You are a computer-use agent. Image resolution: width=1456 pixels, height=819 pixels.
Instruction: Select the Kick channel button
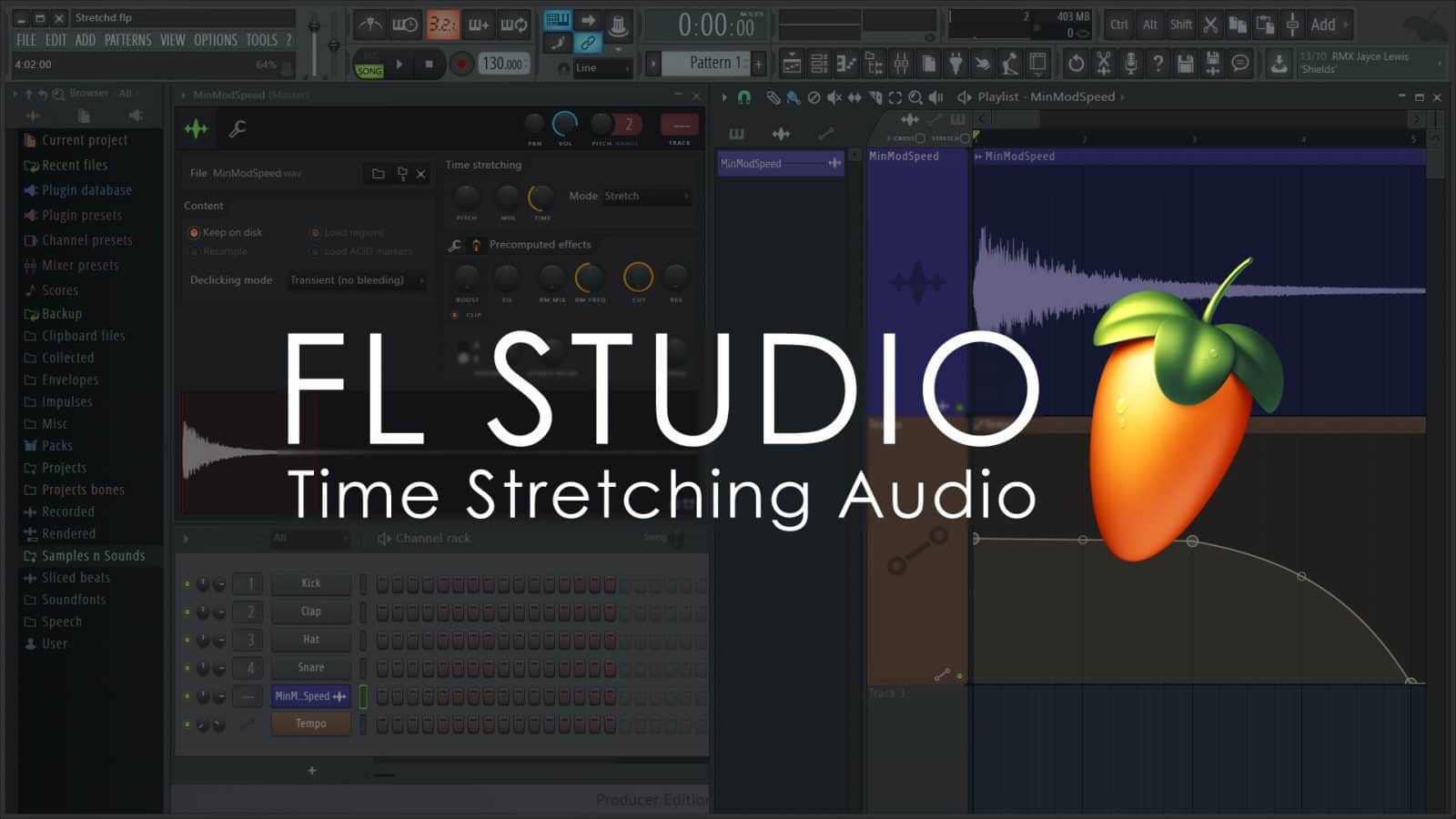pos(311,583)
